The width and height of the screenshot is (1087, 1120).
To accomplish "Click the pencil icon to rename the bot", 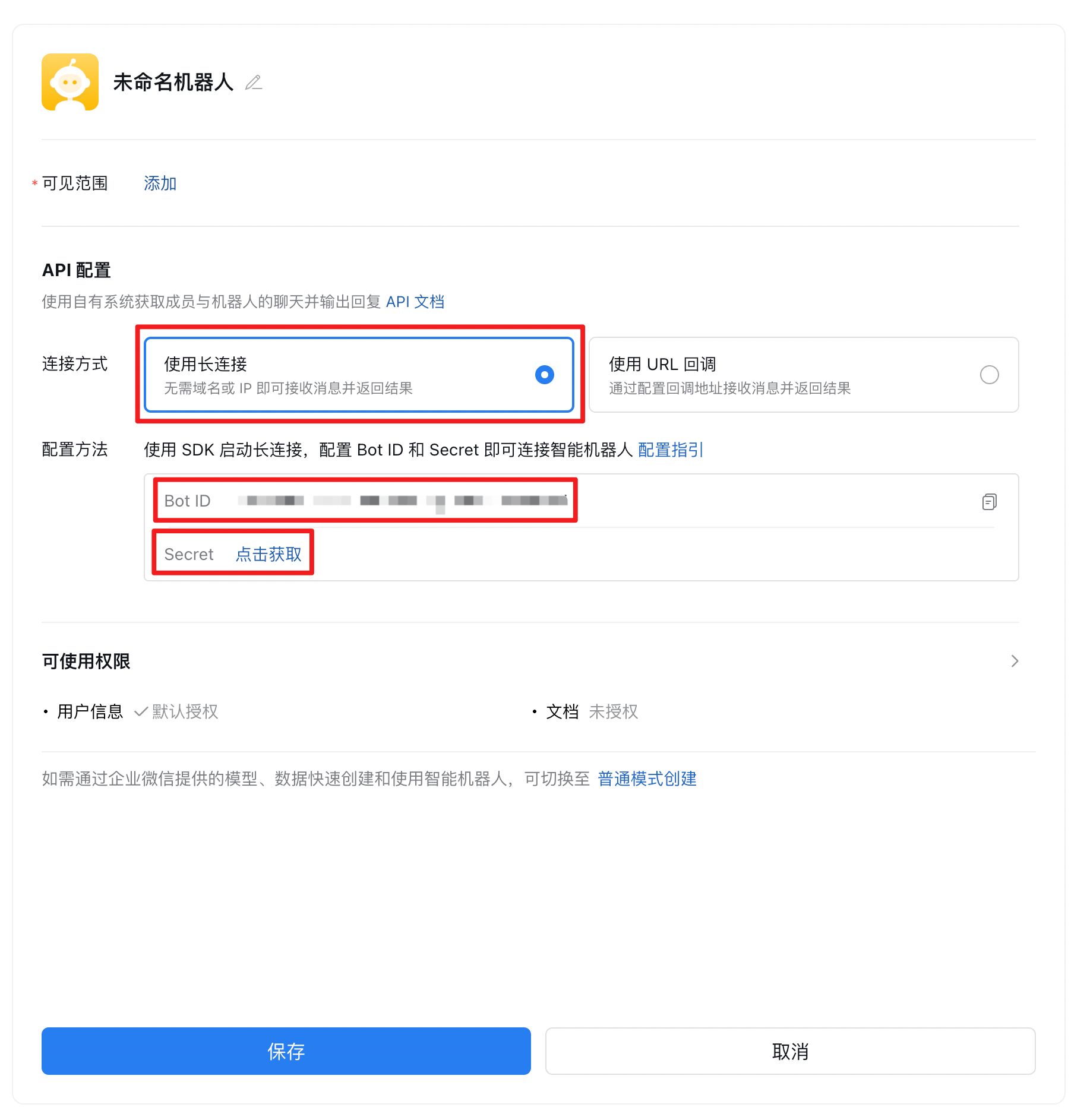I will (x=254, y=83).
